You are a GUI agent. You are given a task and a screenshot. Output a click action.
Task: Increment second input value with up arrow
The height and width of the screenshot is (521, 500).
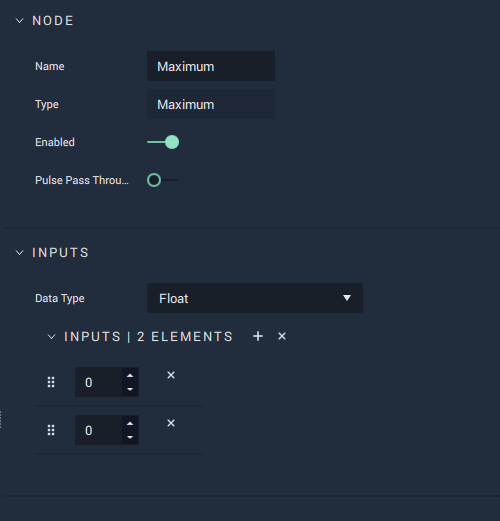(130, 424)
